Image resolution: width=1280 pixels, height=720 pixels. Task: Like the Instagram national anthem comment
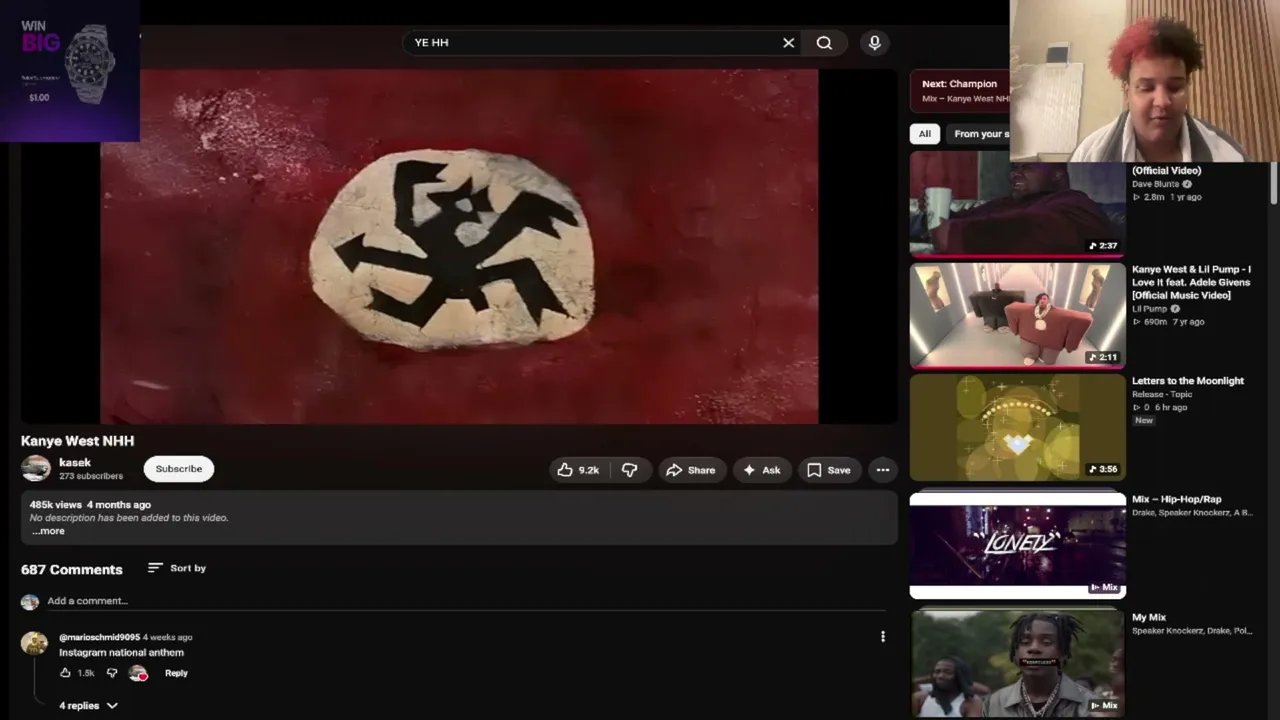point(65,673)
